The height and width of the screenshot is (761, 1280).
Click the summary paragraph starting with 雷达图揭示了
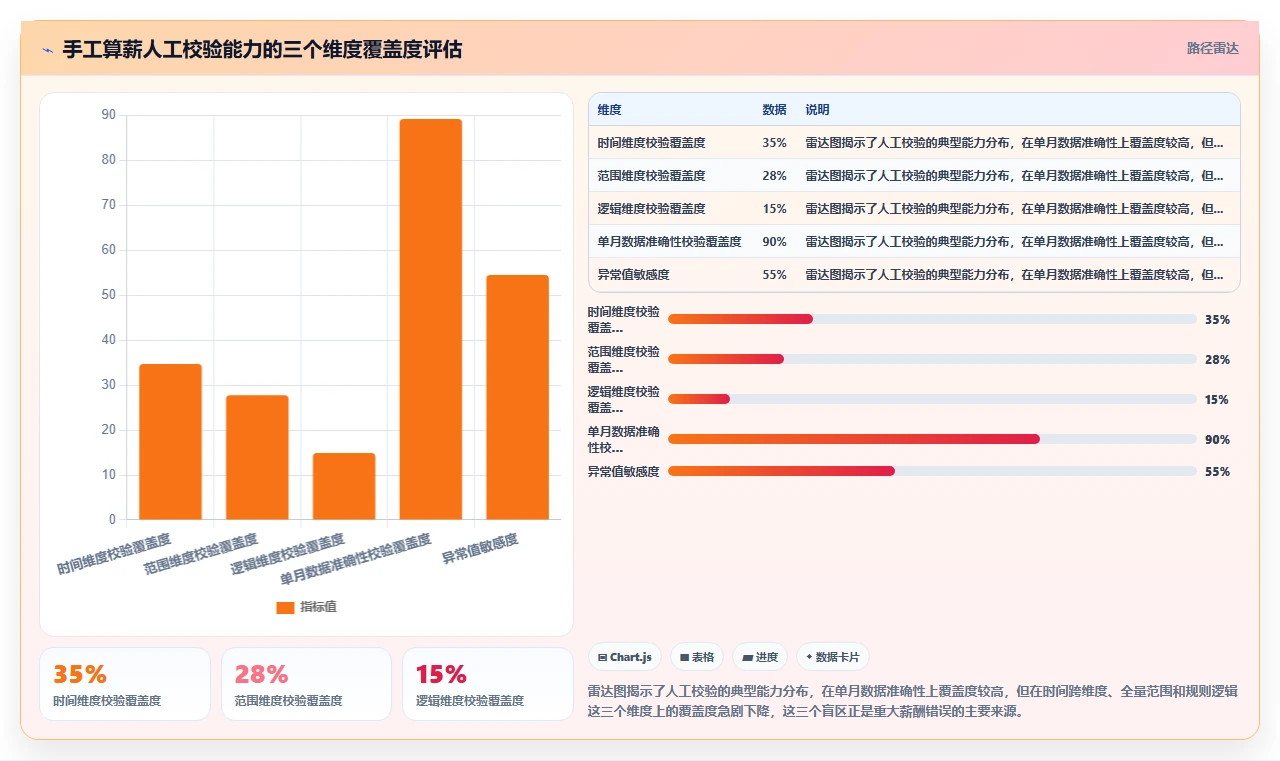tap(914, 701)
